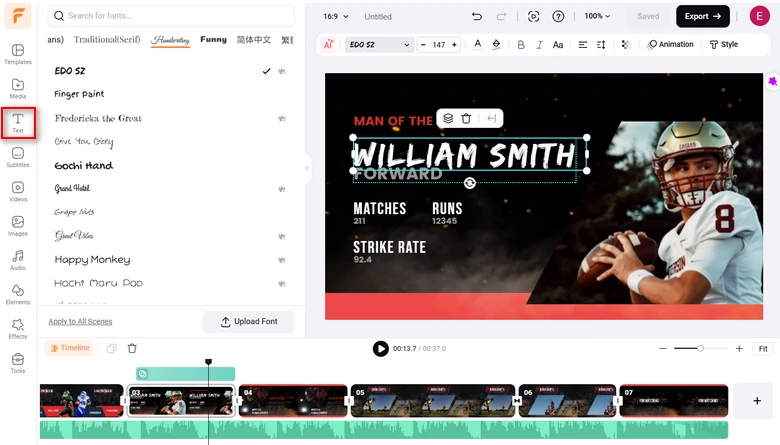The width and height of the screenshot is (780, 445).
Task: Toggle italic formatting
Action: point(539,45)
